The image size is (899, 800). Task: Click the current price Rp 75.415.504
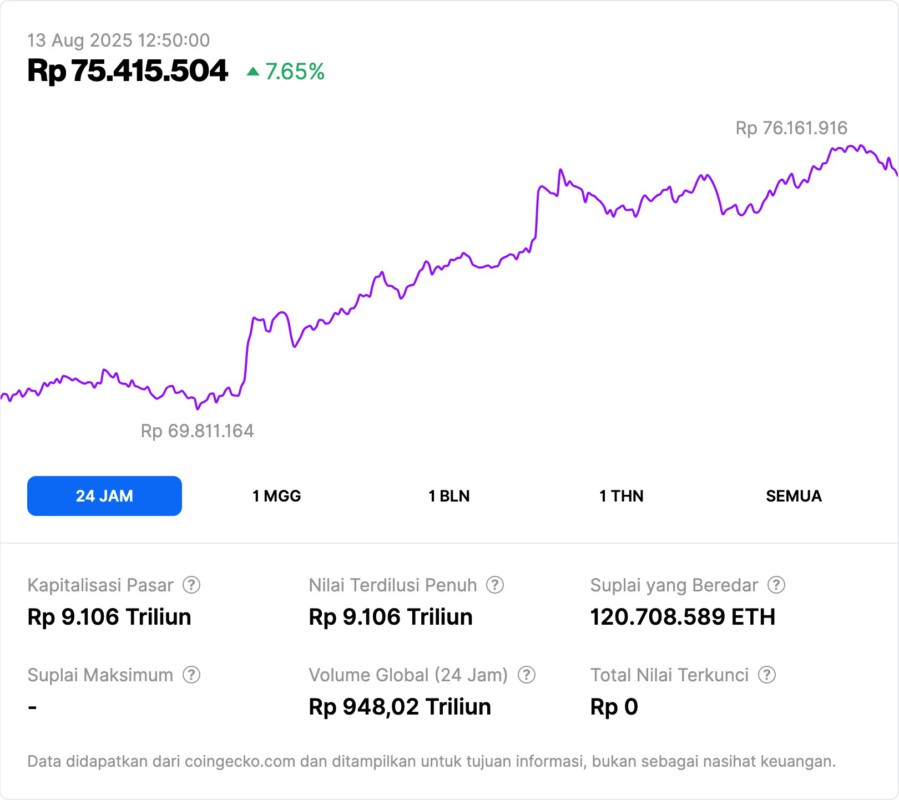pos(127,71)
